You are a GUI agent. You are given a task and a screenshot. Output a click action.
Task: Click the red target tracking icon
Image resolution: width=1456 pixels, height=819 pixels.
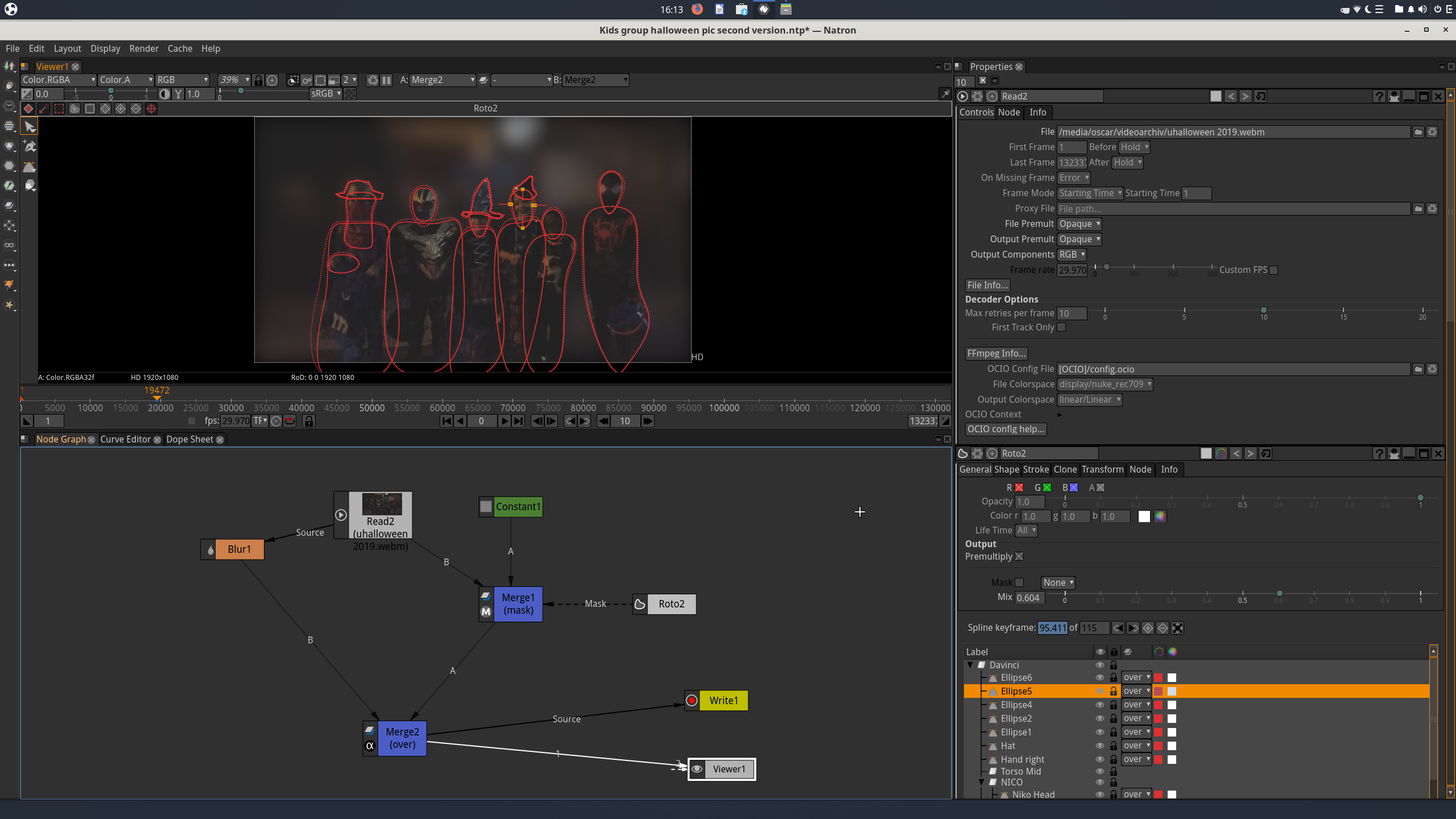pyautogui.click(x=151, y=109)
